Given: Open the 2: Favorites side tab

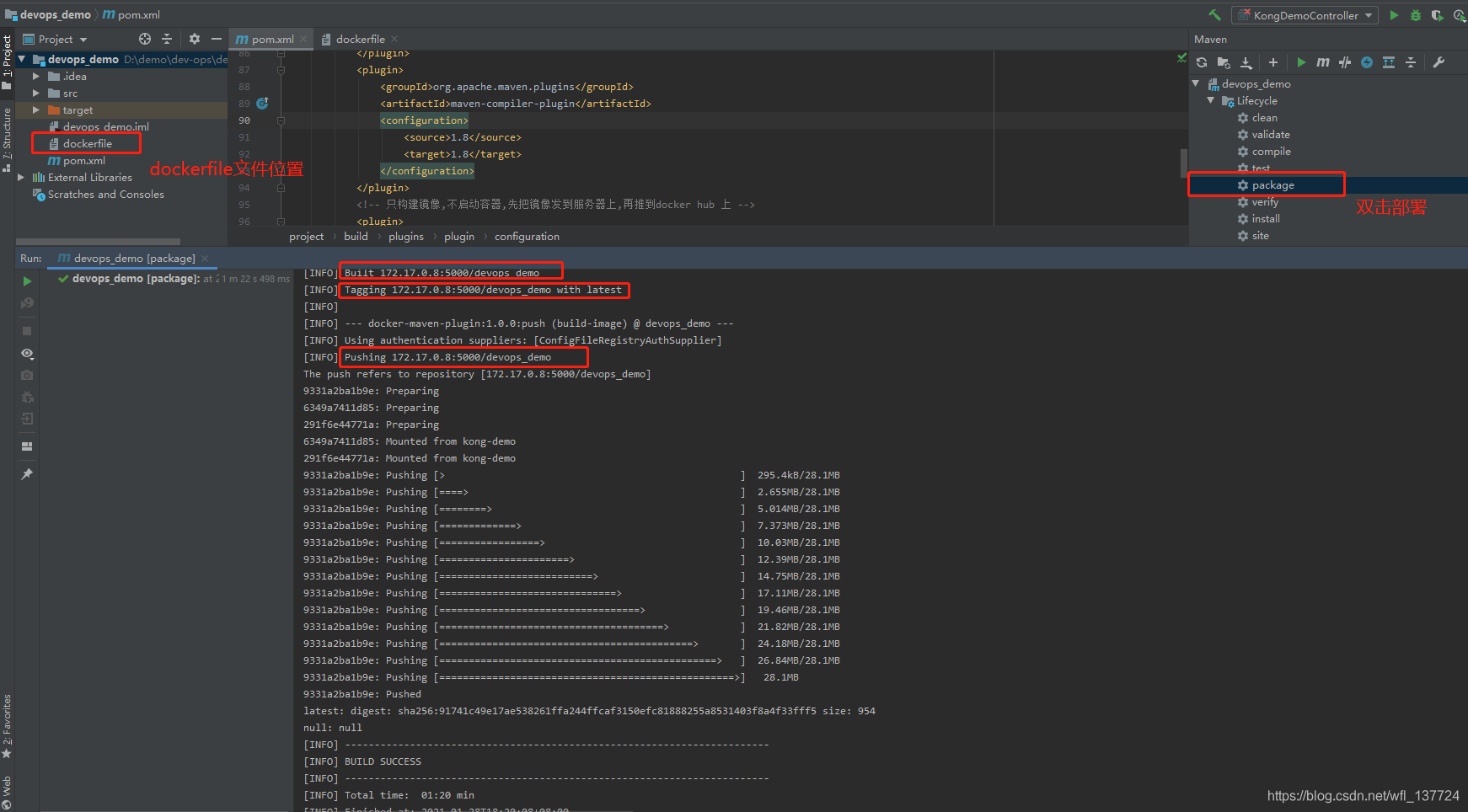Looking at the screenshot, I should coord(7,726).
